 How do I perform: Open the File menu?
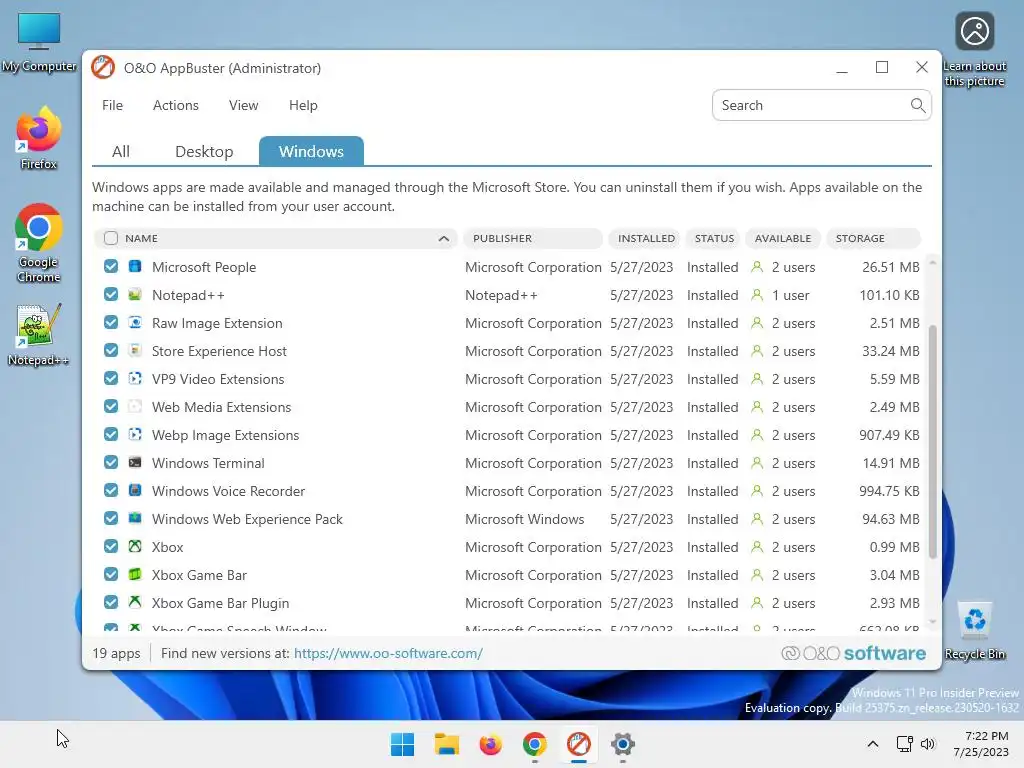tap(112, 105)
